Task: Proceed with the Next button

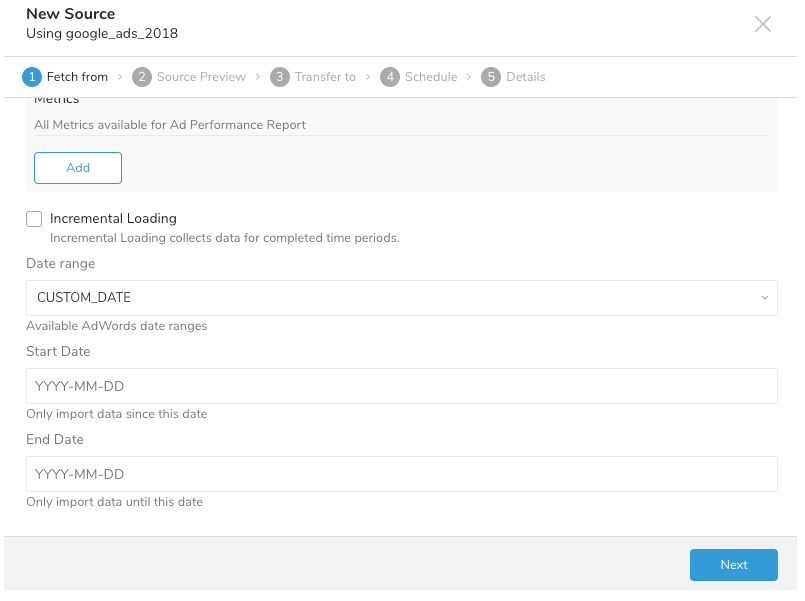Action: [x=733, y=565]
